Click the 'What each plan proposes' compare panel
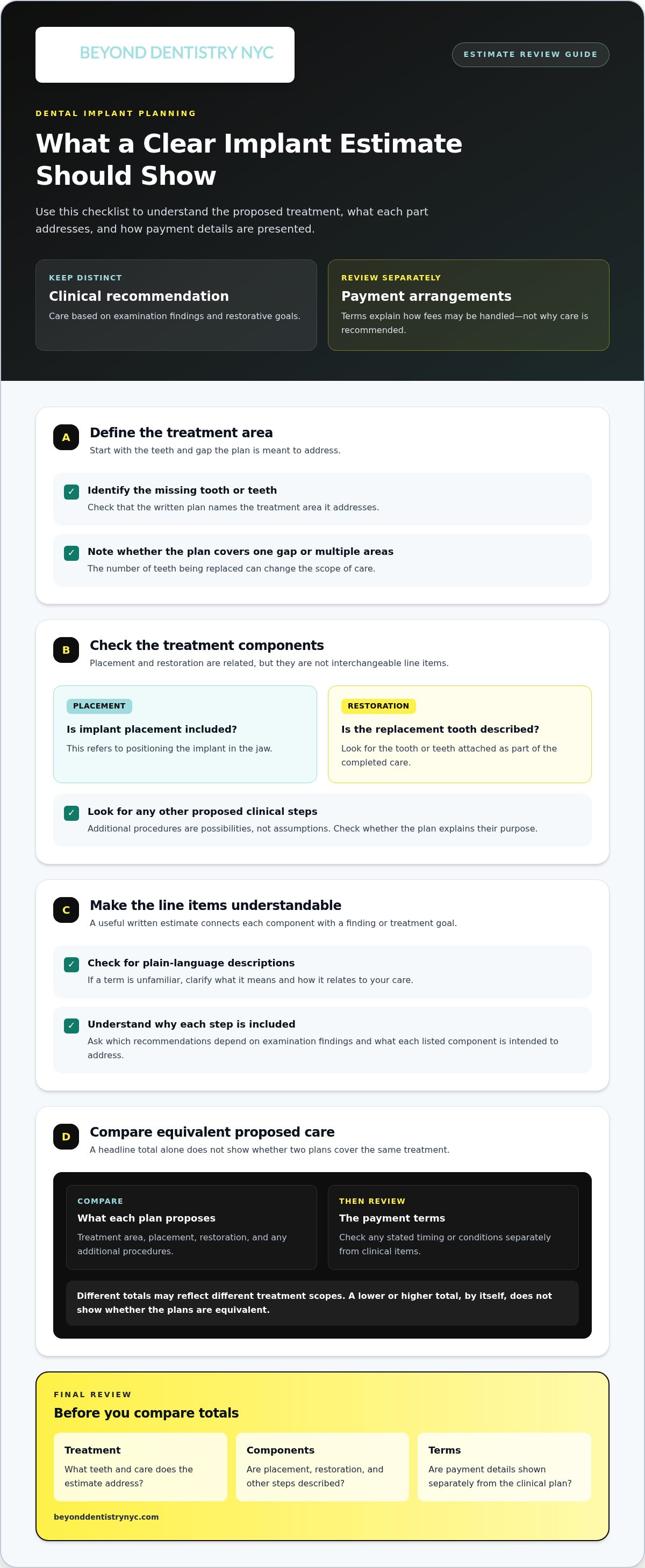This screenshot has width=645, height=1568. pyautogui.click(x=191, y=1226)
